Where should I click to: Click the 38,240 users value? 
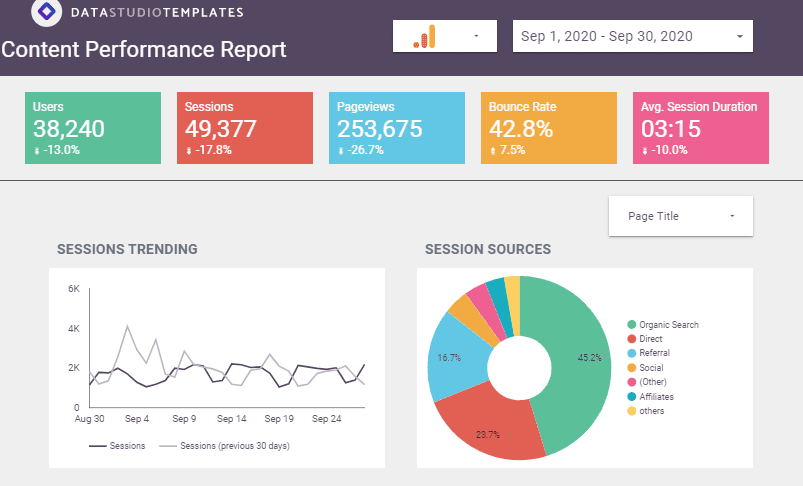[69, 129]
